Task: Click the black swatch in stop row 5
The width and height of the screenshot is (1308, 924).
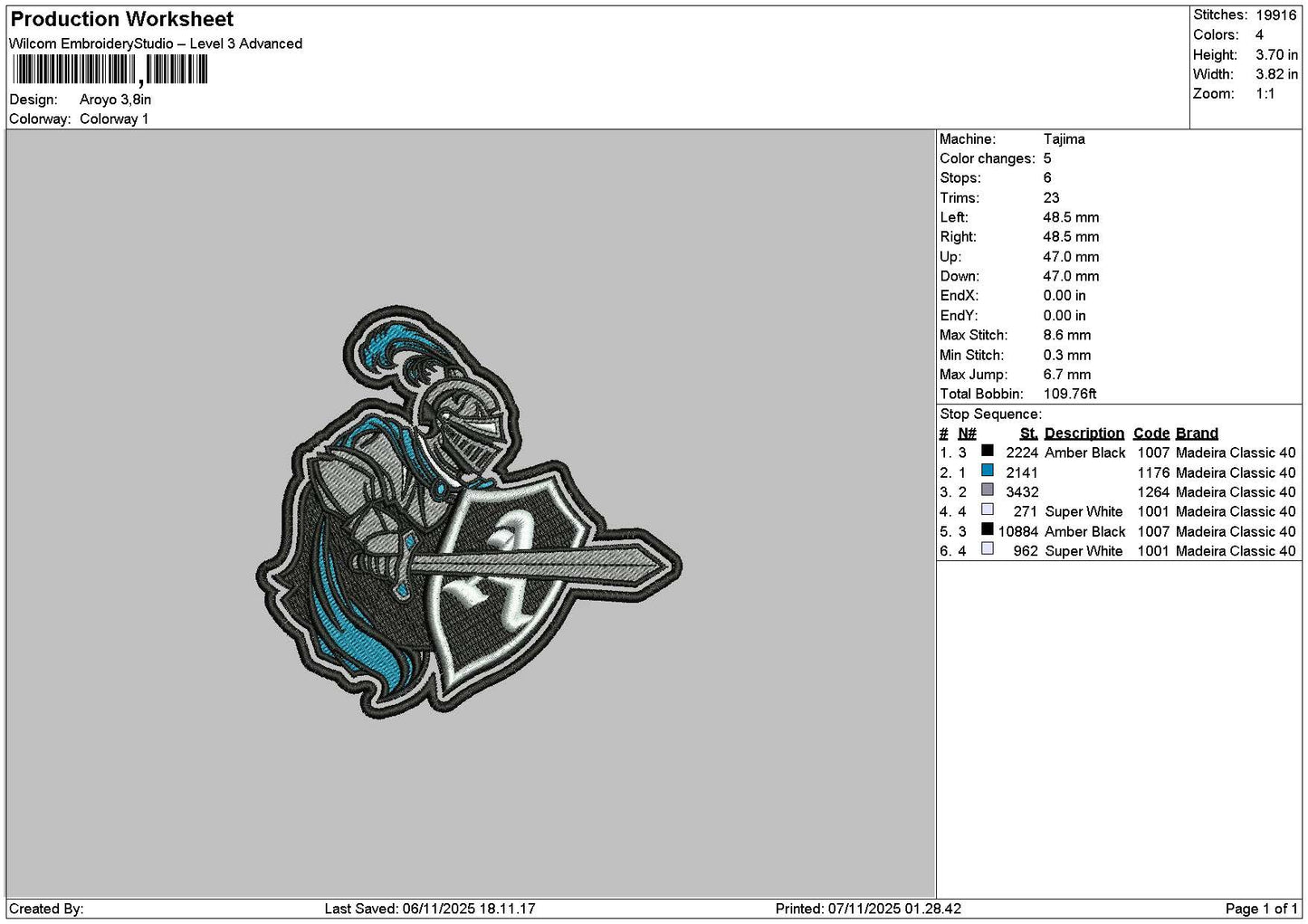Action: tap(988, 529)
